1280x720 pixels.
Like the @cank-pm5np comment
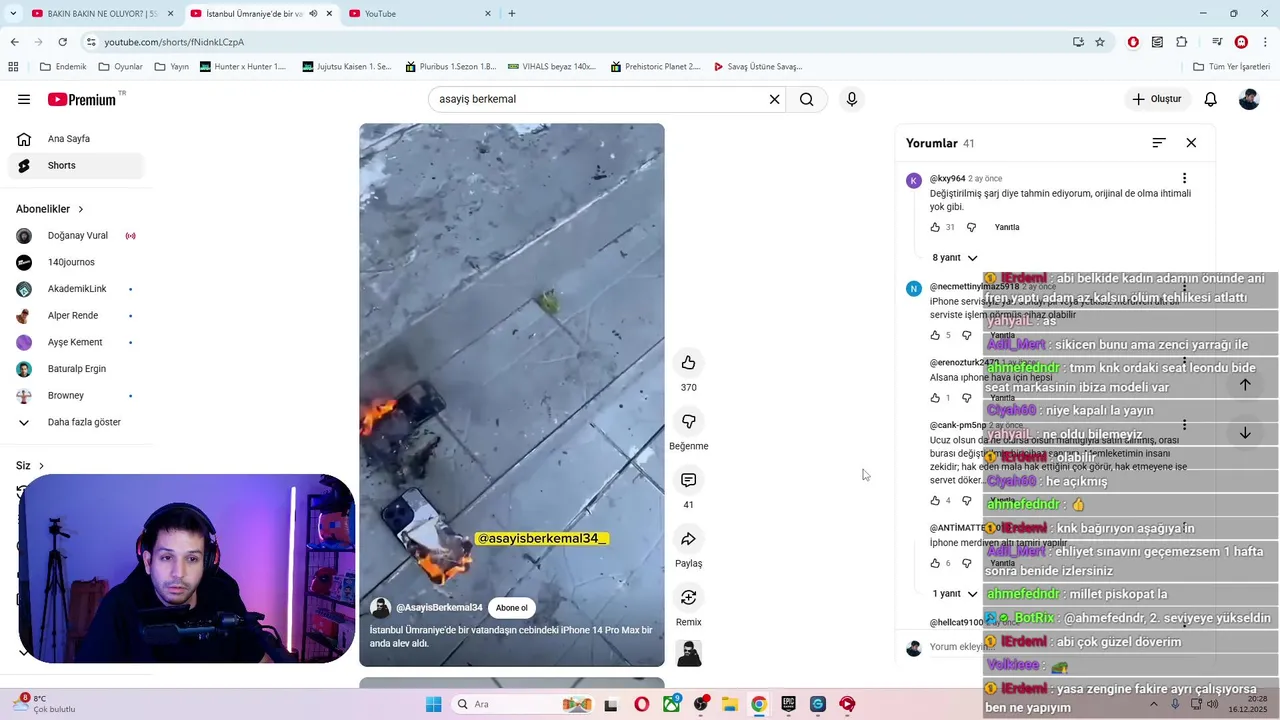coord(935,500)
